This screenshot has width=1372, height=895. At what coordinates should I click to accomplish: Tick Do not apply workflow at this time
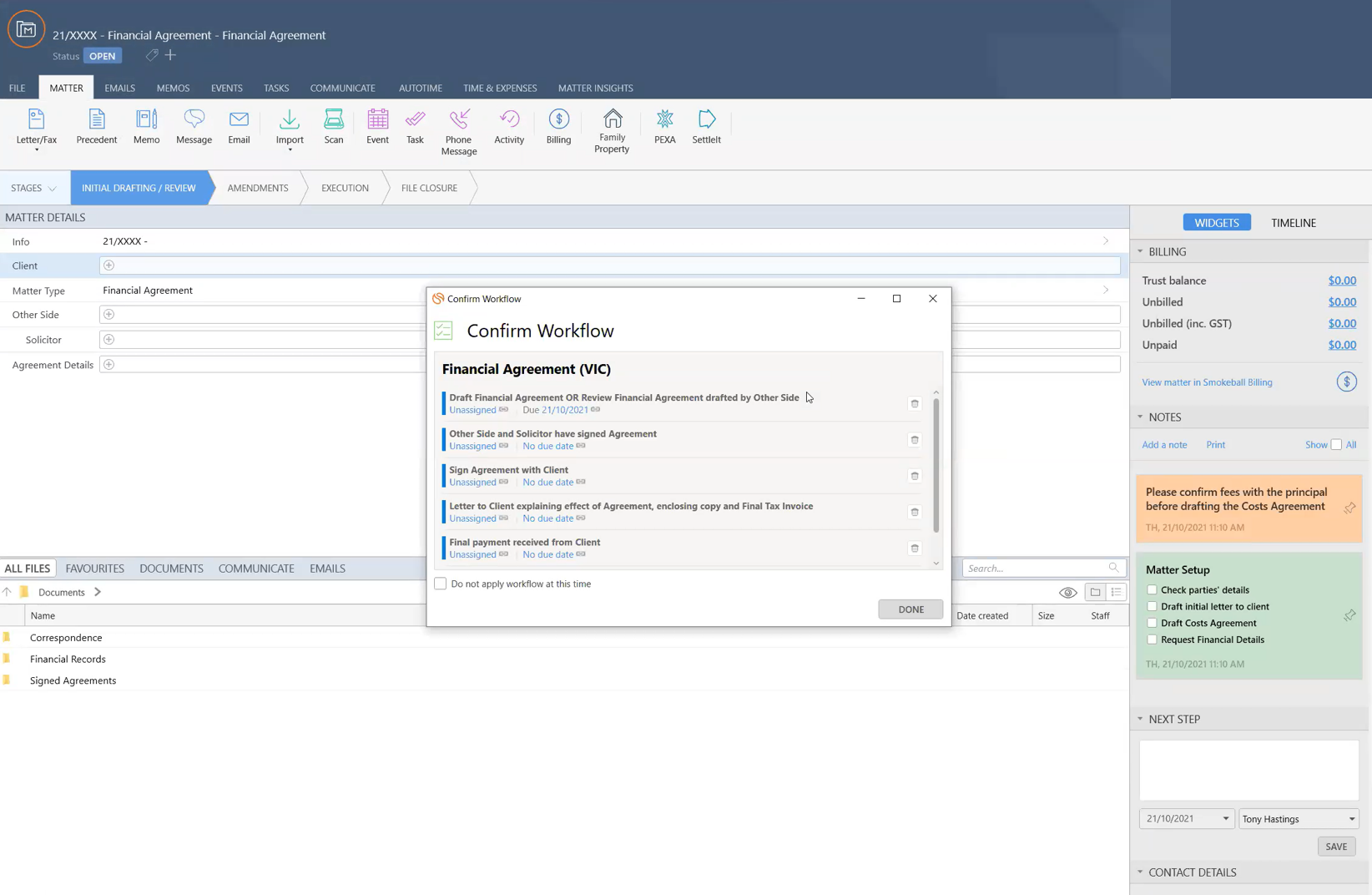pyautogui.click(x=440, y=584)
